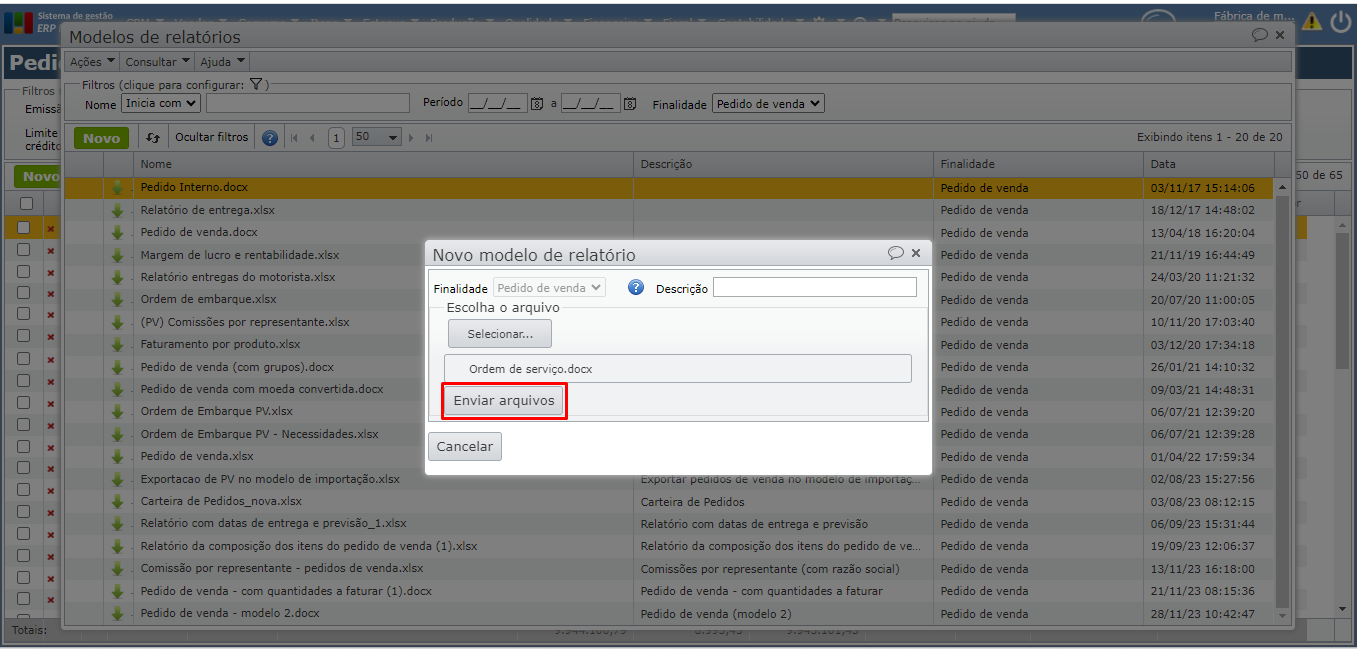Screen dimensions: 1357x649
Task: Download Carteira de Pedidos_nova.xlsx
Action: pos(117,501)
